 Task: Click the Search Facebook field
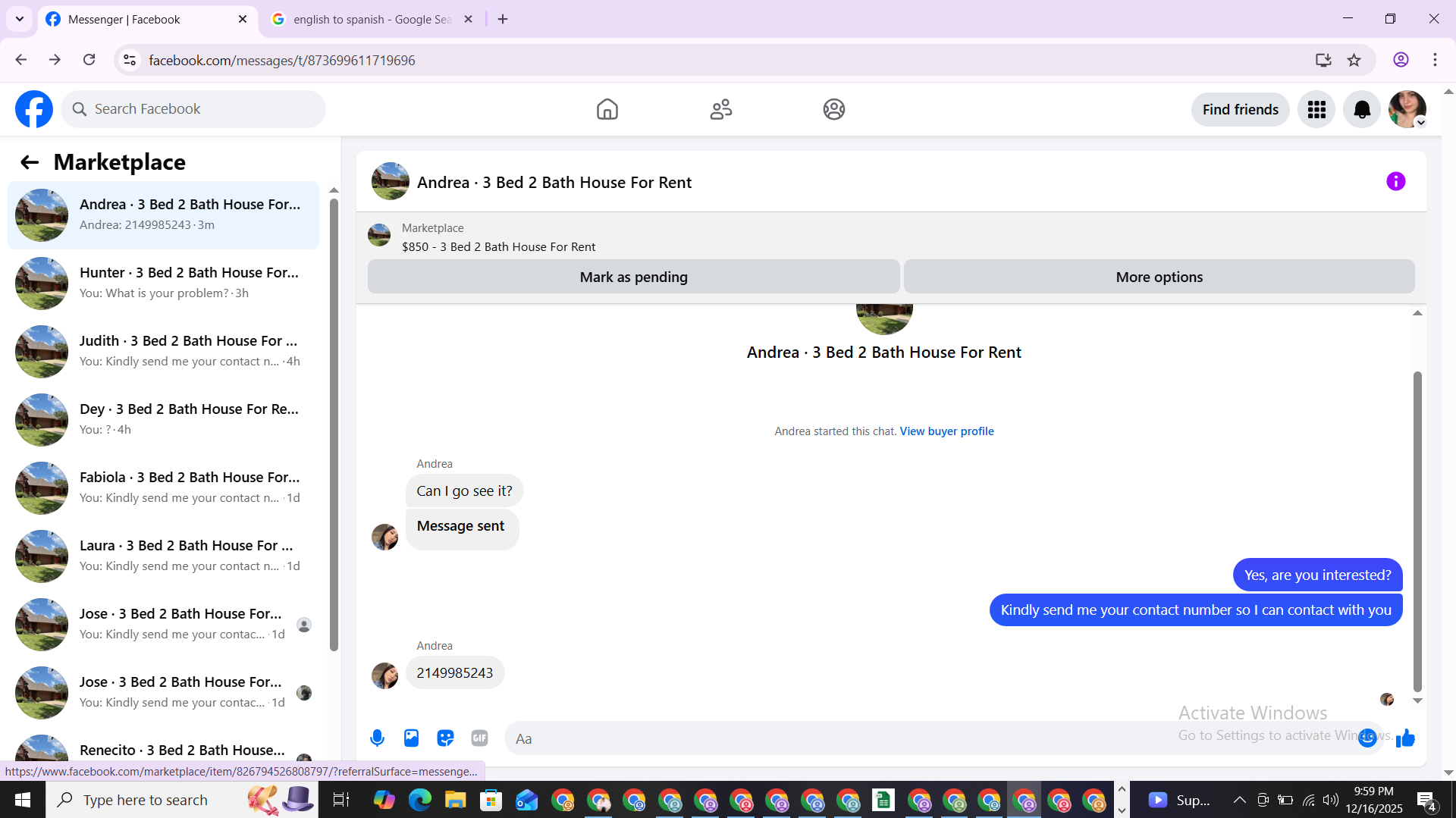point(193,109)
